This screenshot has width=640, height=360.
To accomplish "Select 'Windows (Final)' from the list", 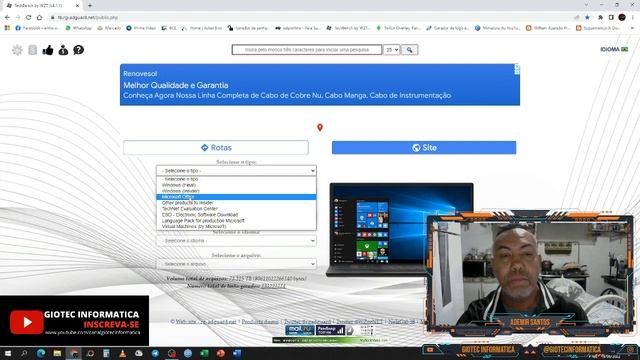I will (236, 185).
